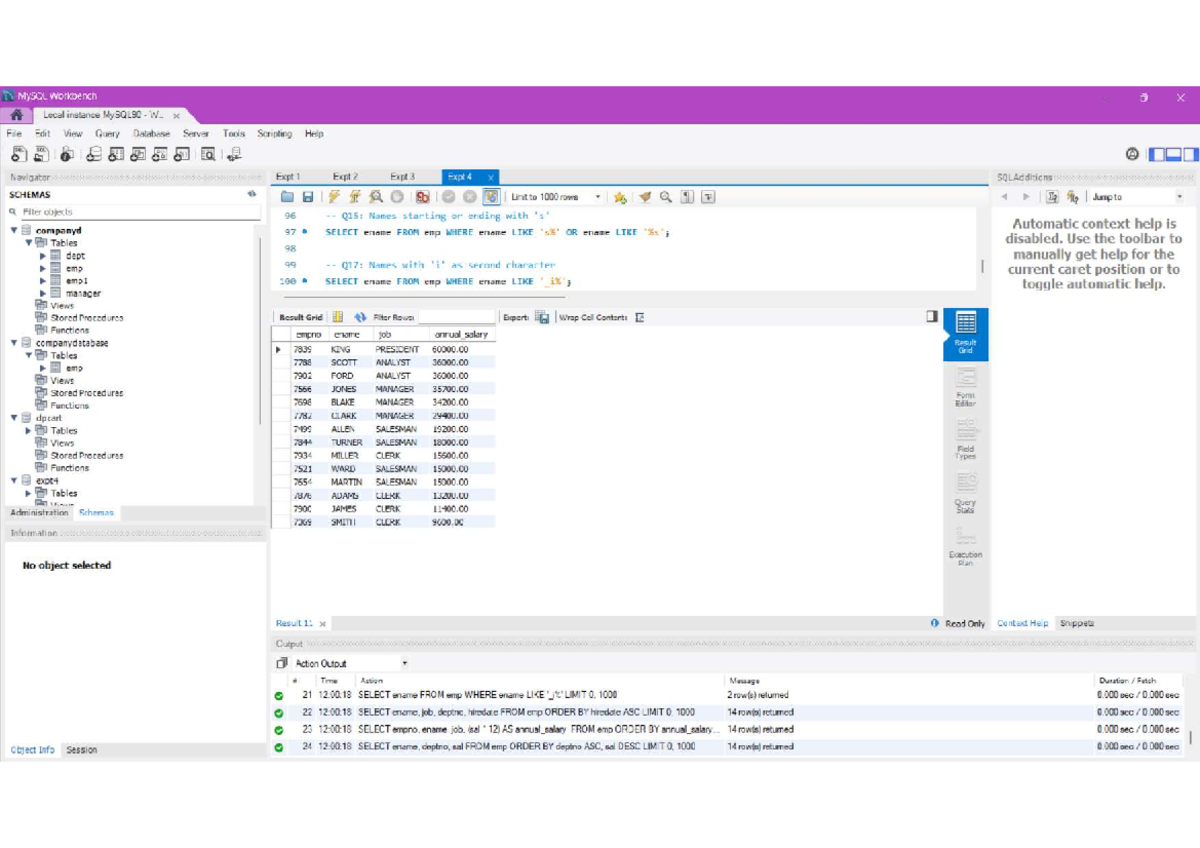This screenshot has width=1200, height=848.
Task: Save the script using the floppy disk icon
Action: pos(308,198)
